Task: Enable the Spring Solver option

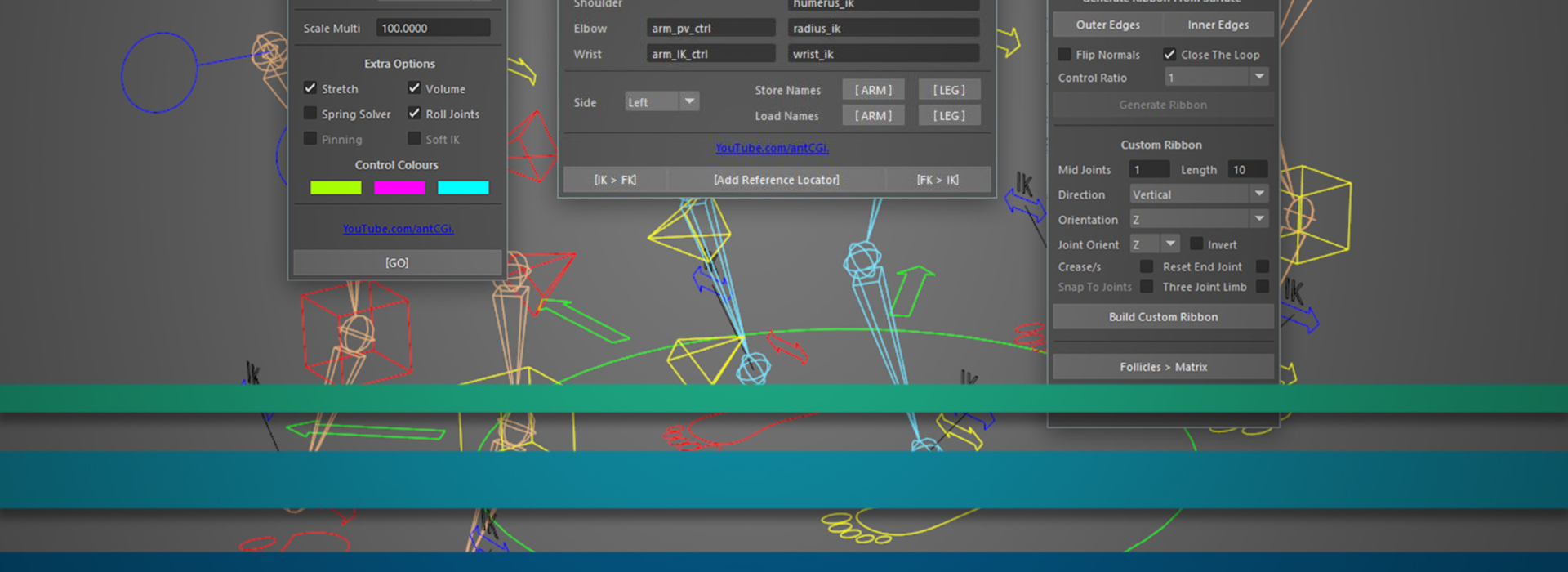Action: click(x=310, y=114)
